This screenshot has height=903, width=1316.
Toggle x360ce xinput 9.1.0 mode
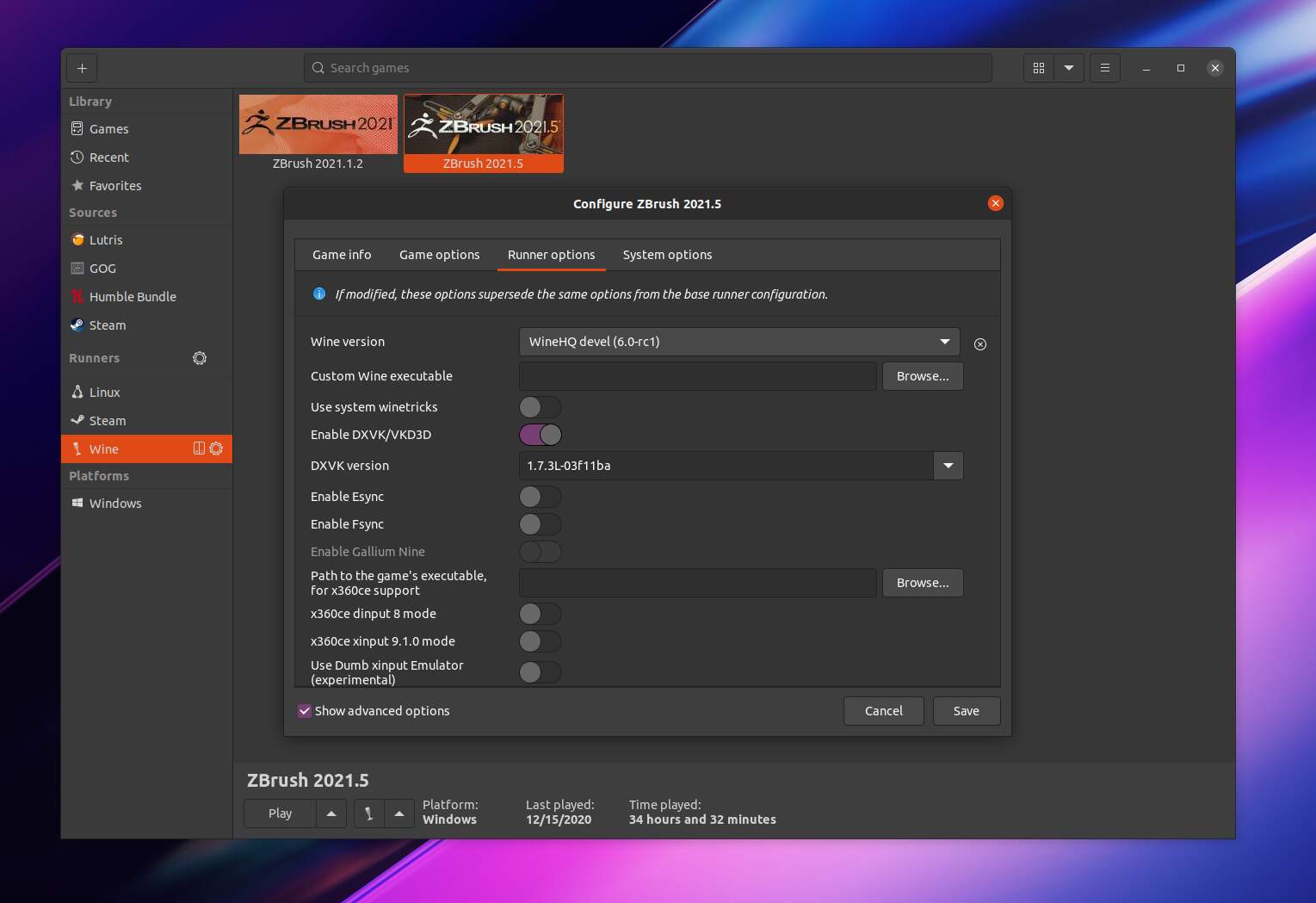tap(541, 641)
